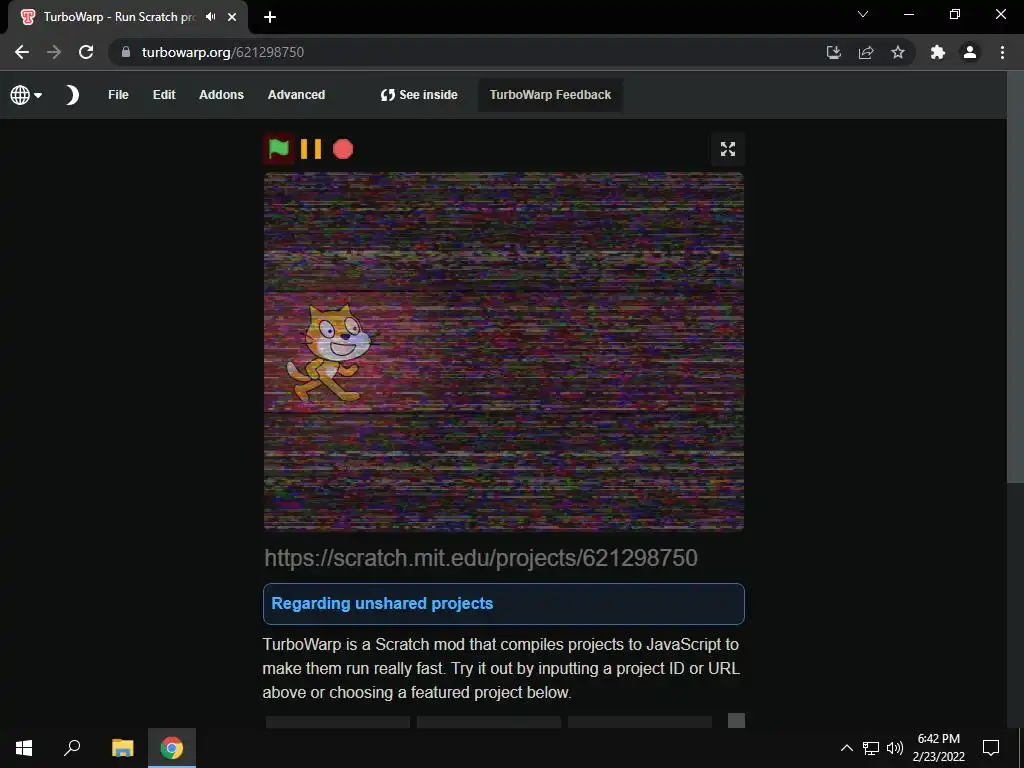Viewport: 1024px width, 768px height.
Task: Open the Addons menu
Action: coord(221,95)
